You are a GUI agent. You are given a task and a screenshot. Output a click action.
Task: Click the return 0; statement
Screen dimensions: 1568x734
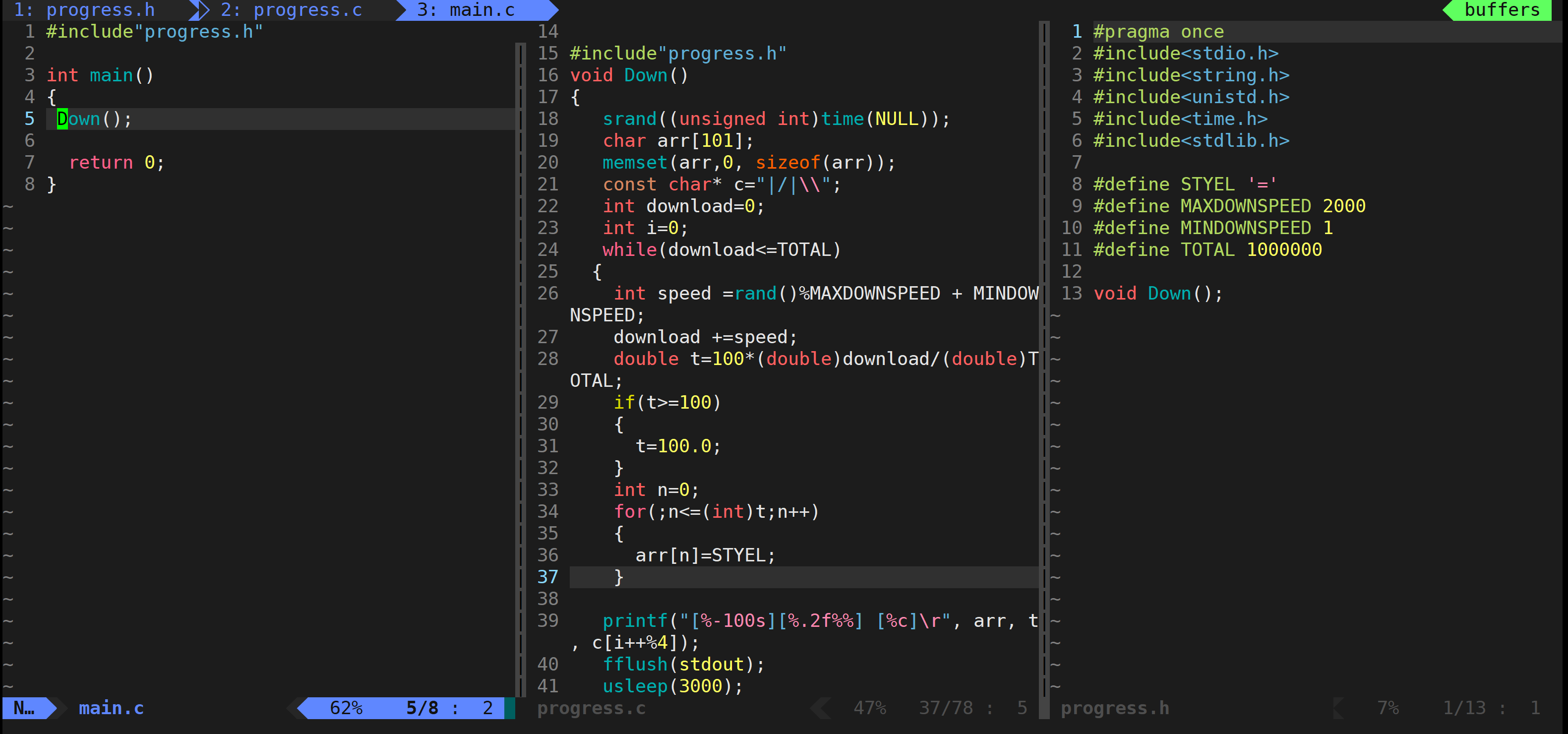click(x=116, y=163)
